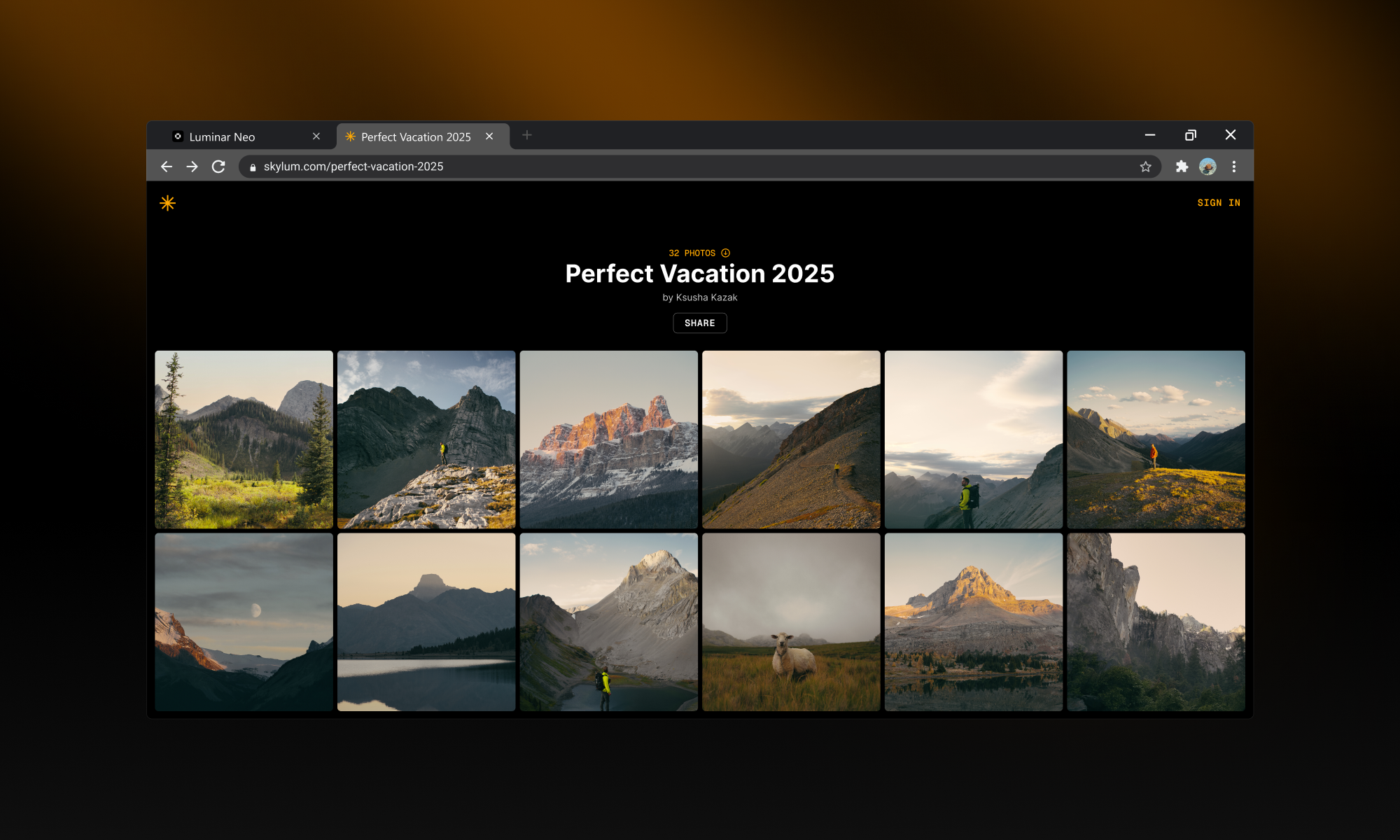Reload the current page
This screenshot has height=840, width=1400.
pyautogui.click(x=218, y=167)
